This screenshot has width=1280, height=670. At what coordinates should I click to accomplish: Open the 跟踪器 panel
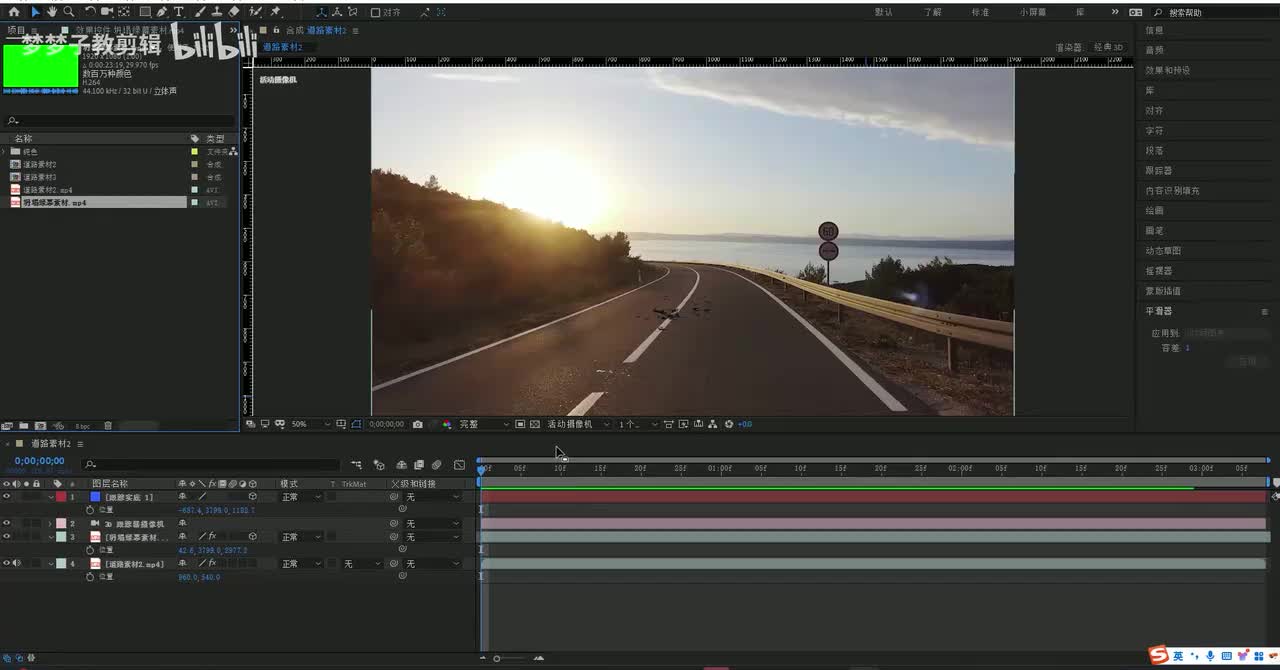point(1158,170)
